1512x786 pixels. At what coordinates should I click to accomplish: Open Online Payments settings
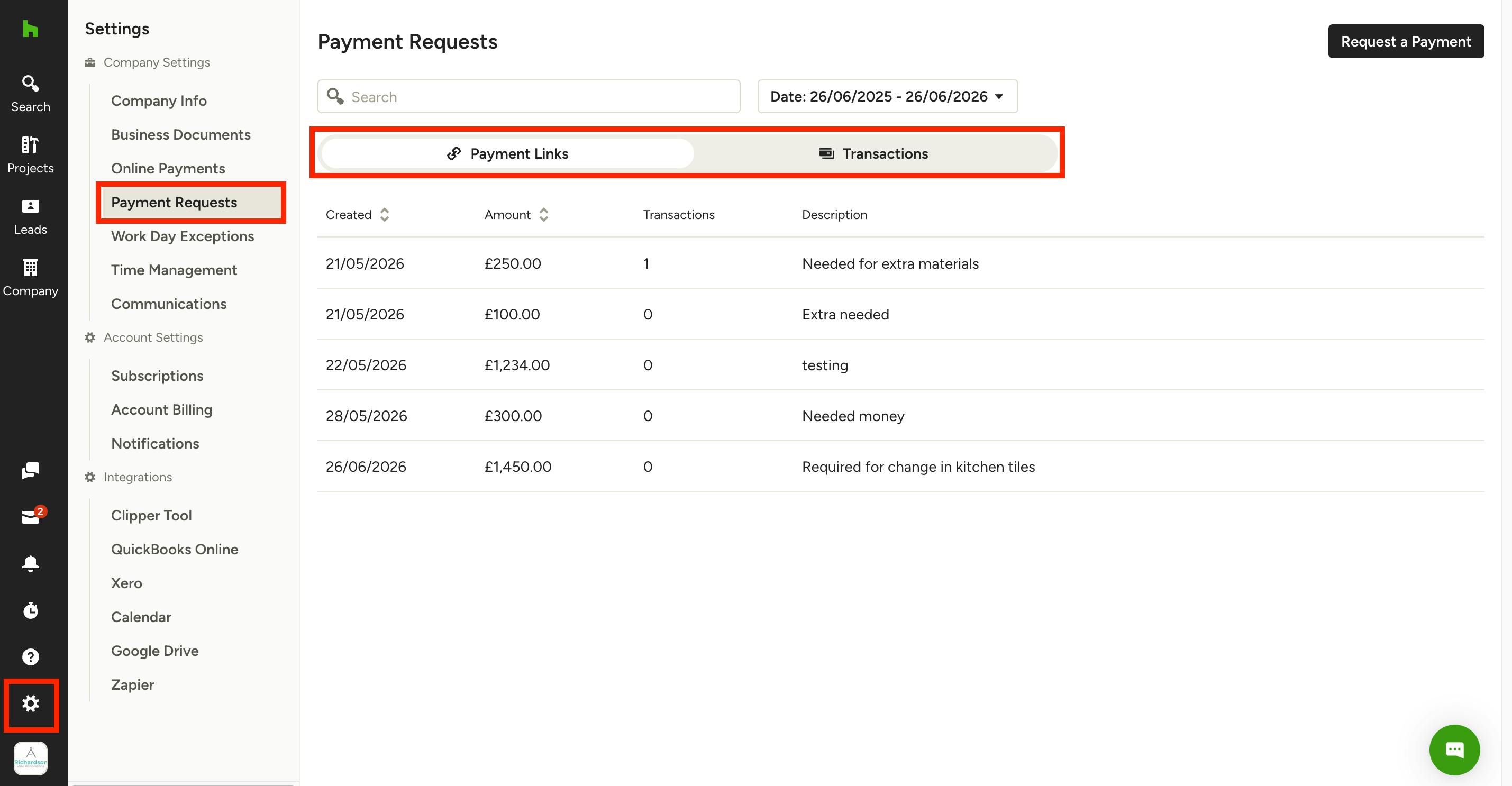tap(168, 169)
